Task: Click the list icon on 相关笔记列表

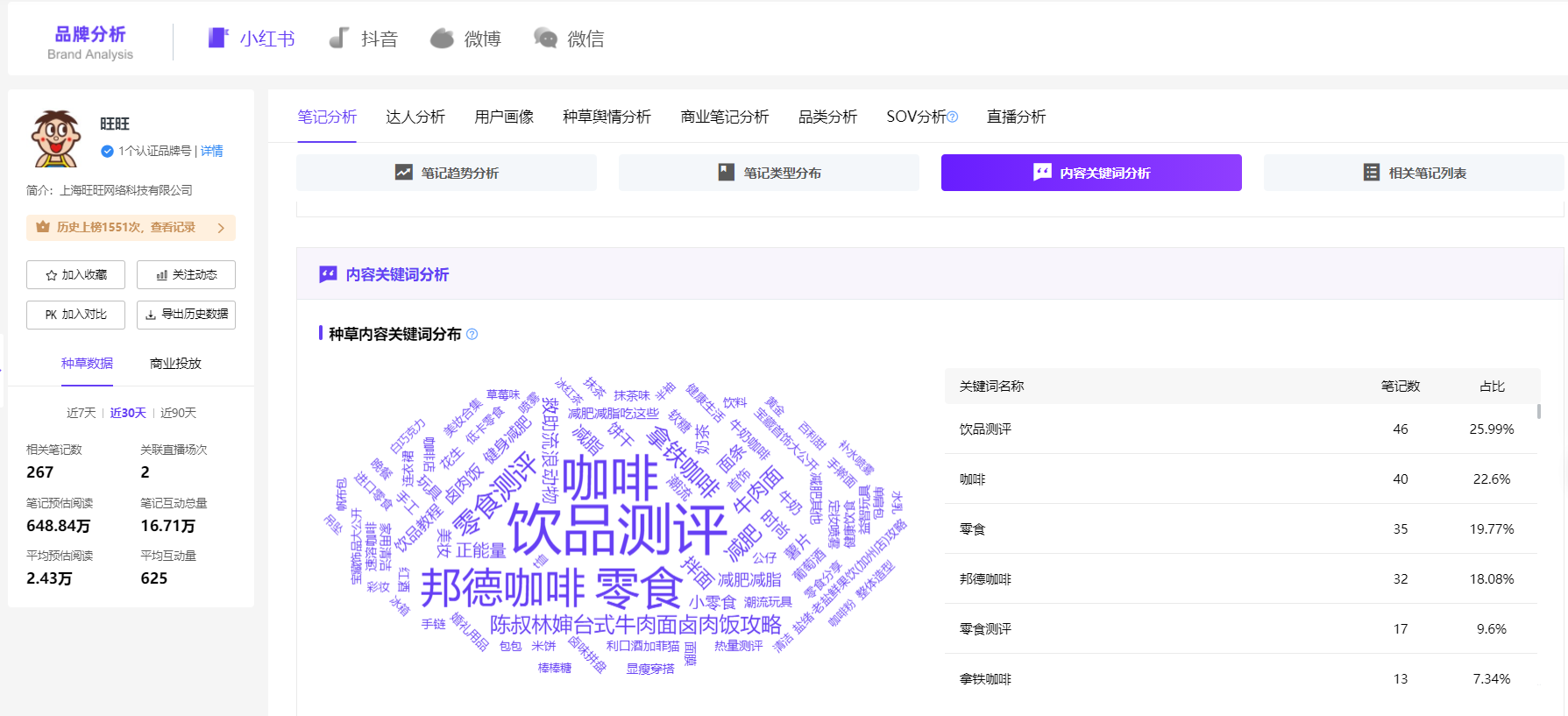Action: click(x=1372, y=173)
